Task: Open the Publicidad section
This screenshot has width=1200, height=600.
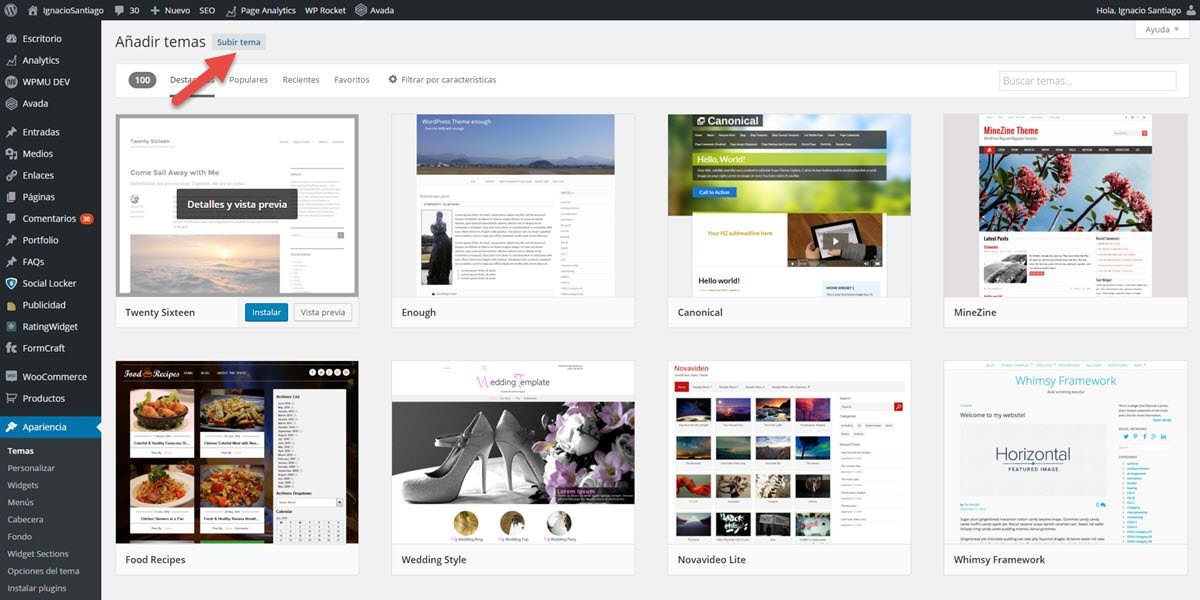Action: pos(44,305)
